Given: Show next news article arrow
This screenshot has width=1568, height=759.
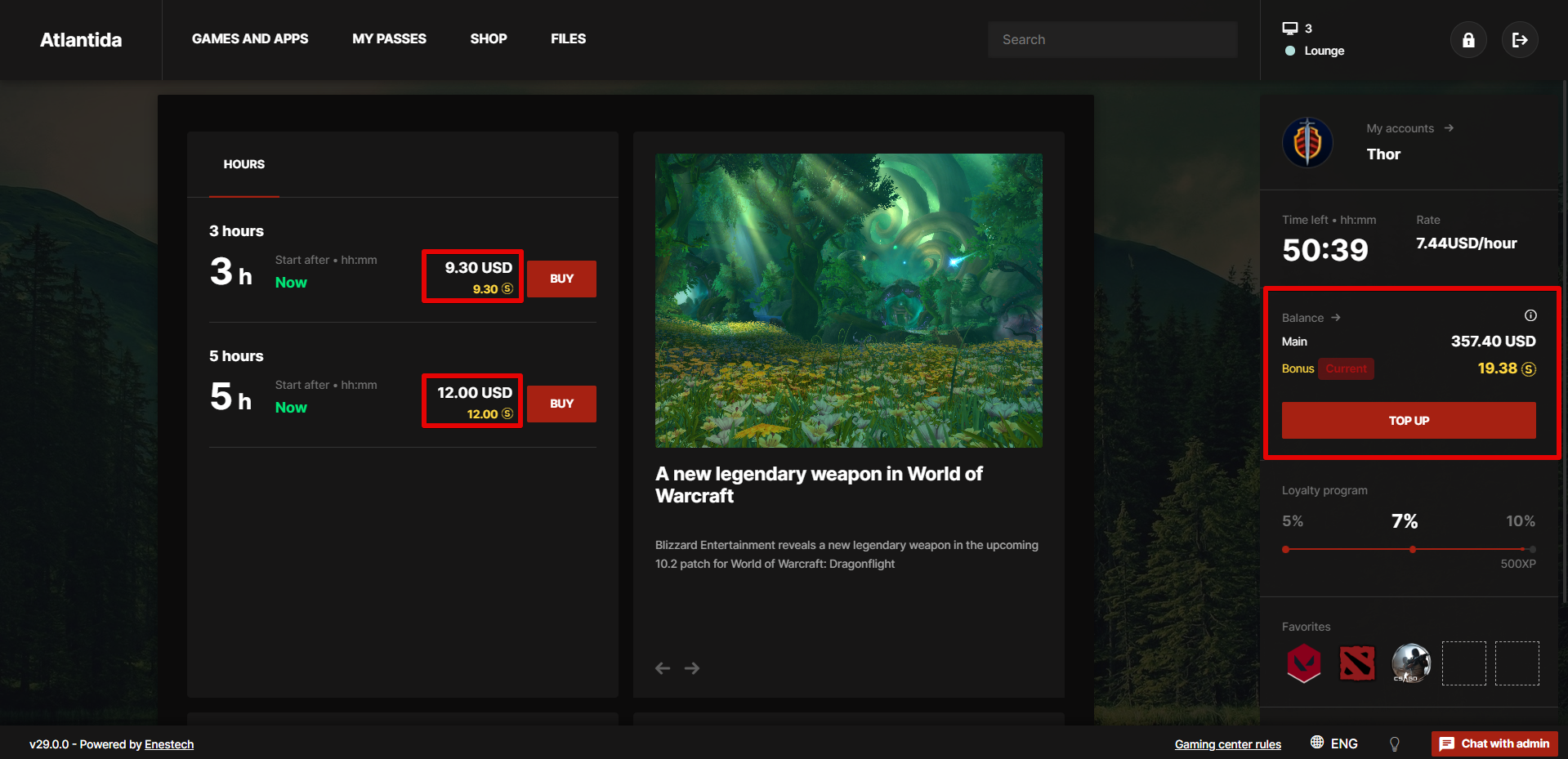Looking at the screenshot, I should click(692, 668).
